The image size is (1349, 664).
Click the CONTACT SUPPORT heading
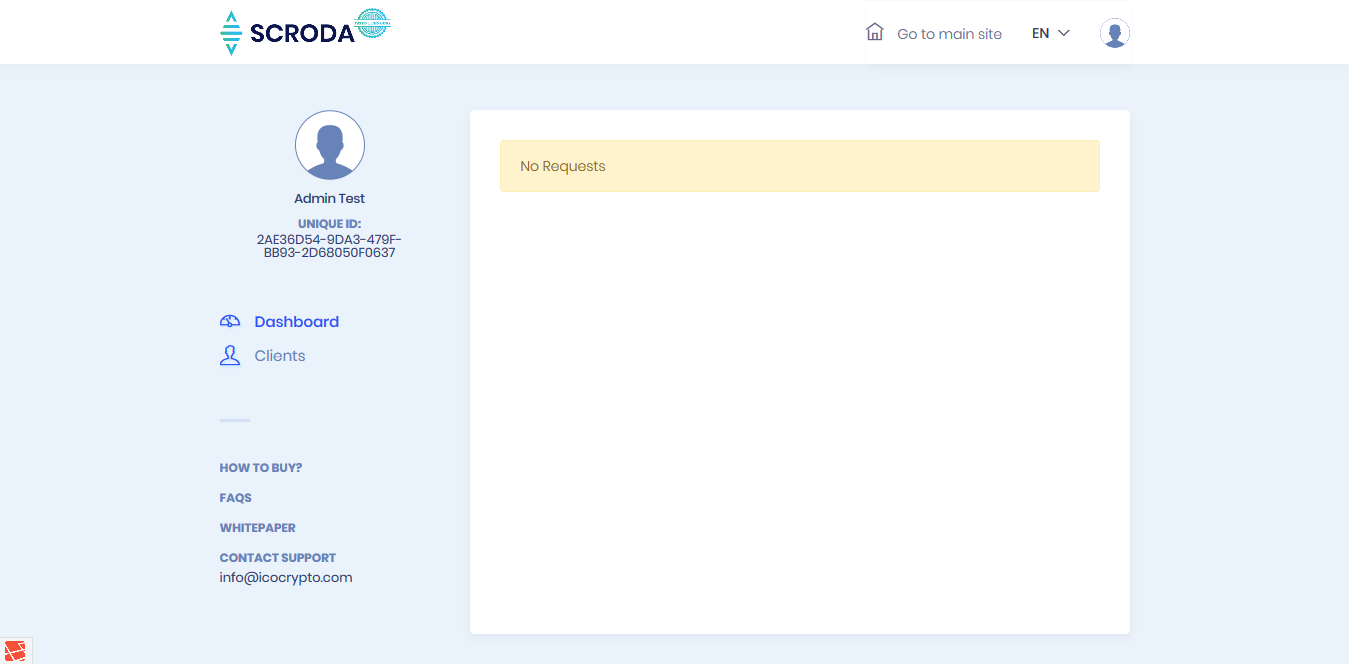pos(277,558)
